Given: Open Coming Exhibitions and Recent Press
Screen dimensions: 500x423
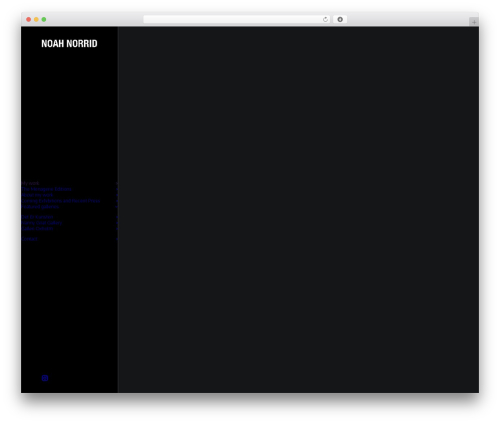Looking at the screenshot, I should click(x=61, y=201).
